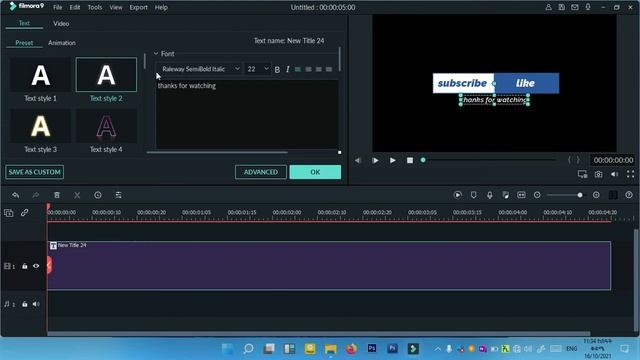Open preview display settings monitor icon
640x360 pixels.
[x=582, y=174]
